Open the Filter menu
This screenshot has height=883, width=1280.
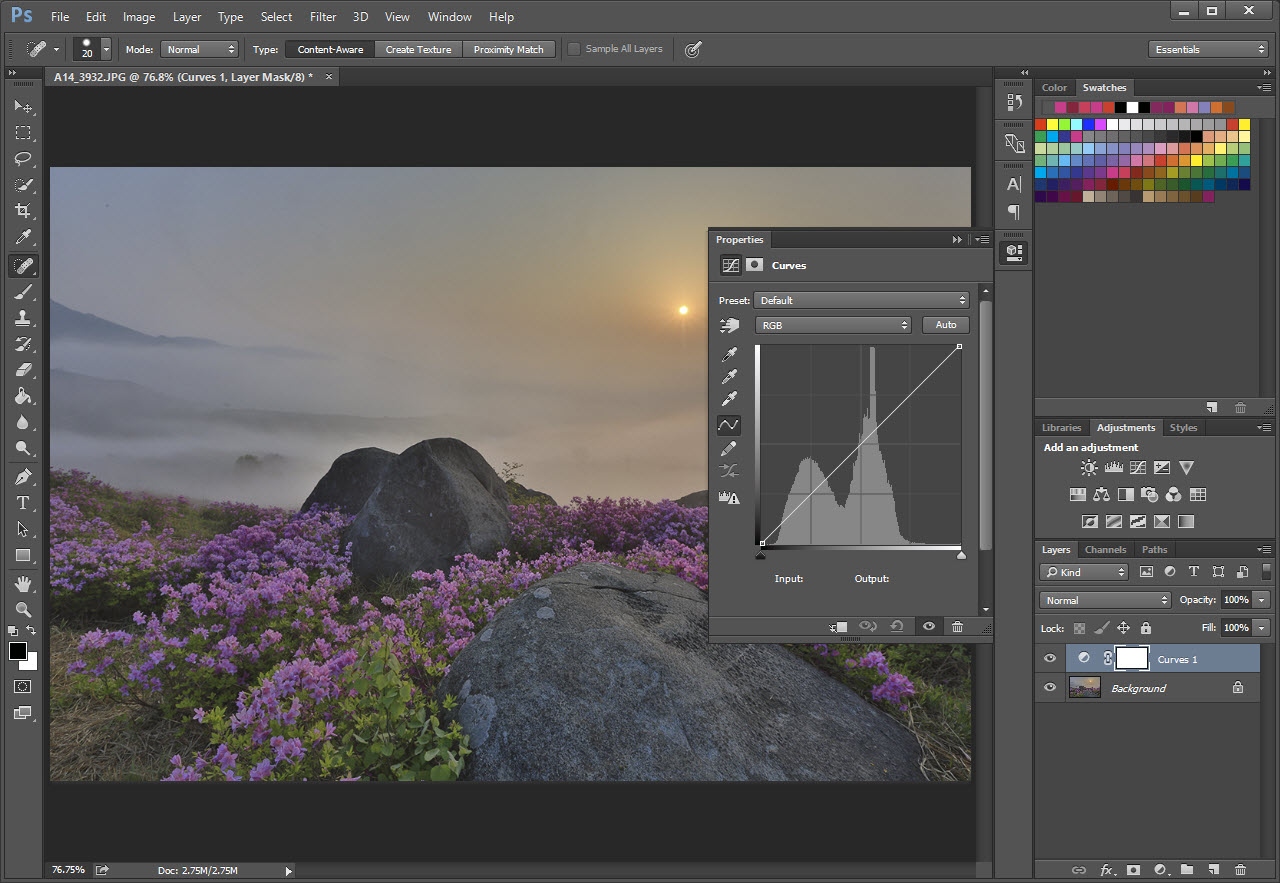click(323, 16)
